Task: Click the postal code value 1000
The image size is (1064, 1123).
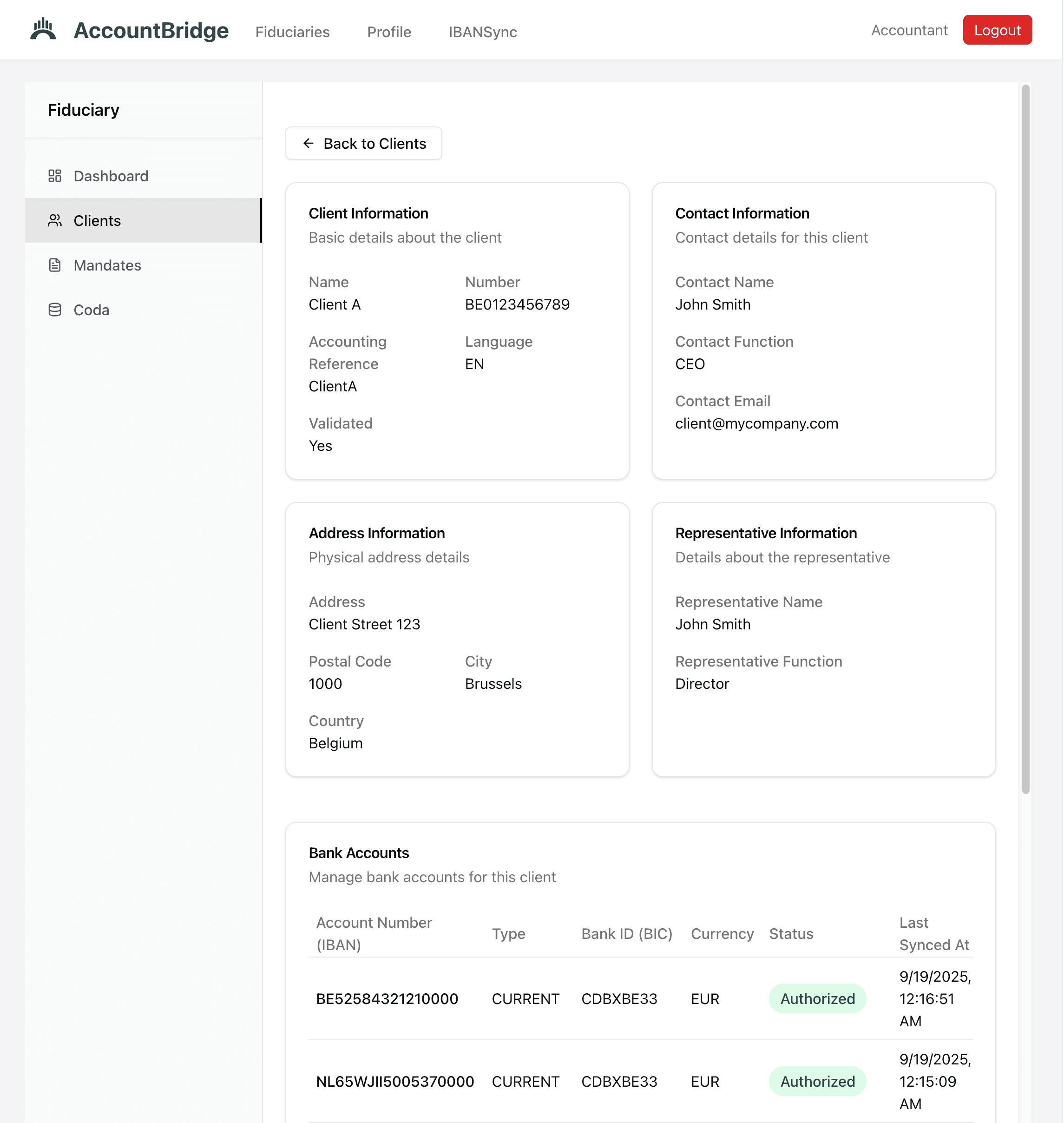Action: coord(326,684)
